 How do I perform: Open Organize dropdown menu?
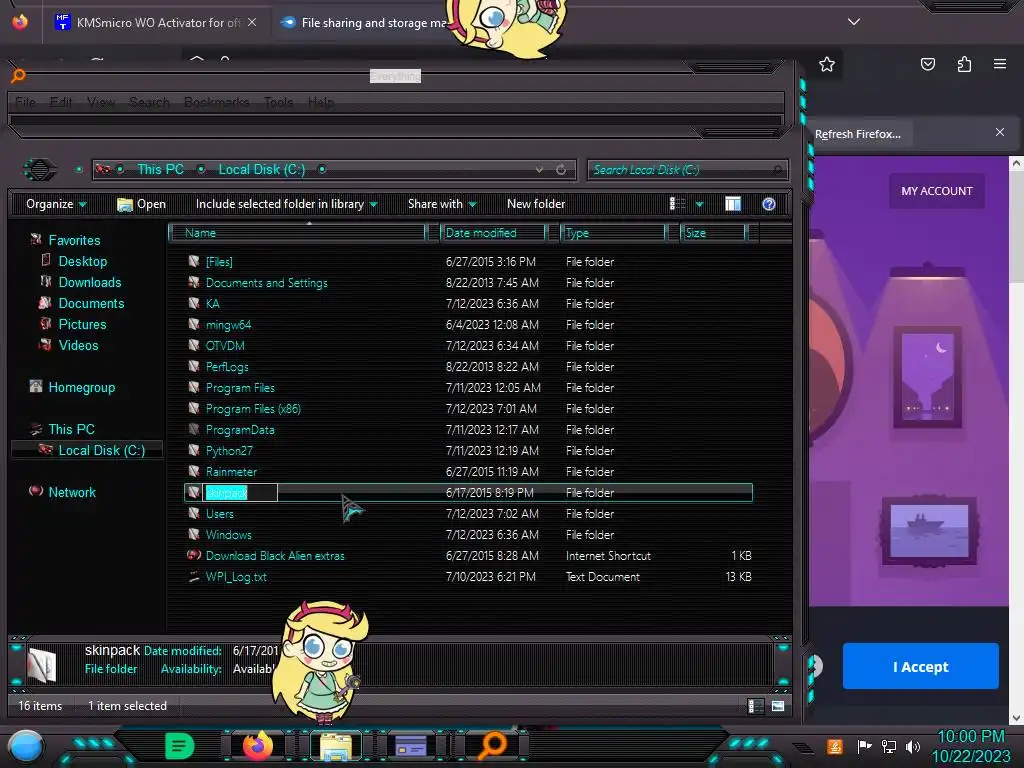pyautogui.click(x=56, y=204)
